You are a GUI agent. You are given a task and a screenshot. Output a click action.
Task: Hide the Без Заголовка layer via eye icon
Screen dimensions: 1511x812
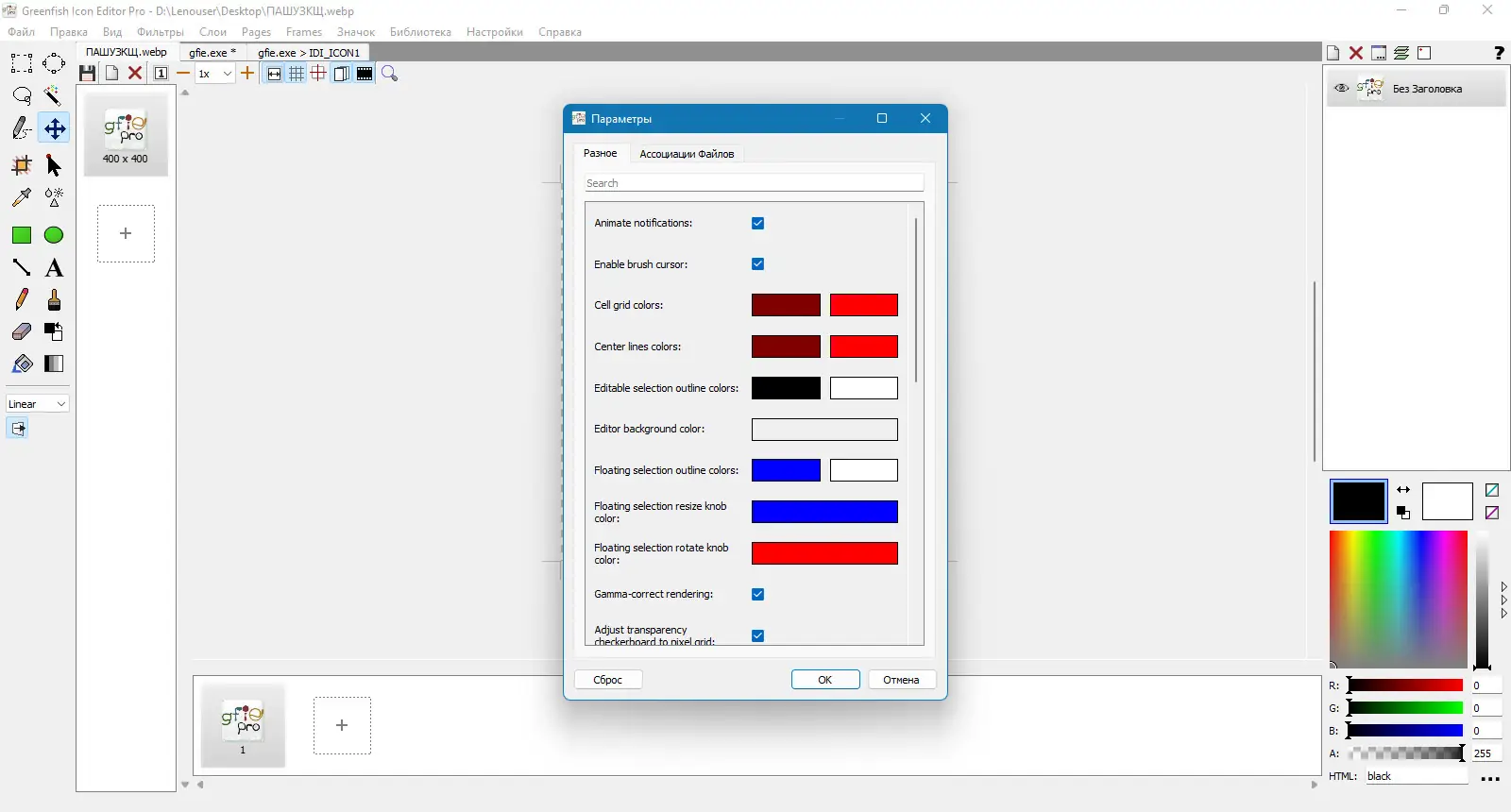click(1341, 89)
